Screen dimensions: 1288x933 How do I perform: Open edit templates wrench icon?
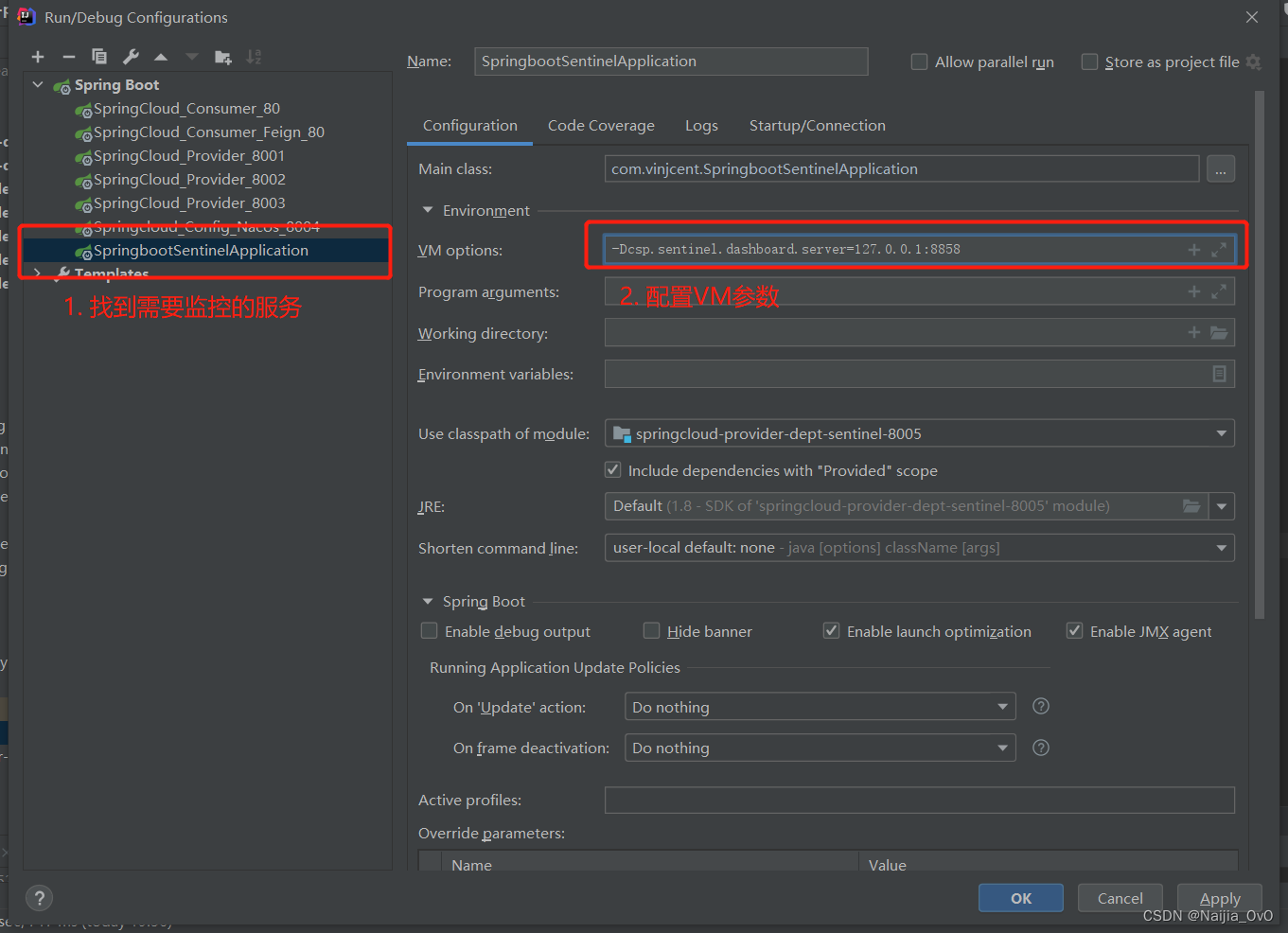click(131, 57)
